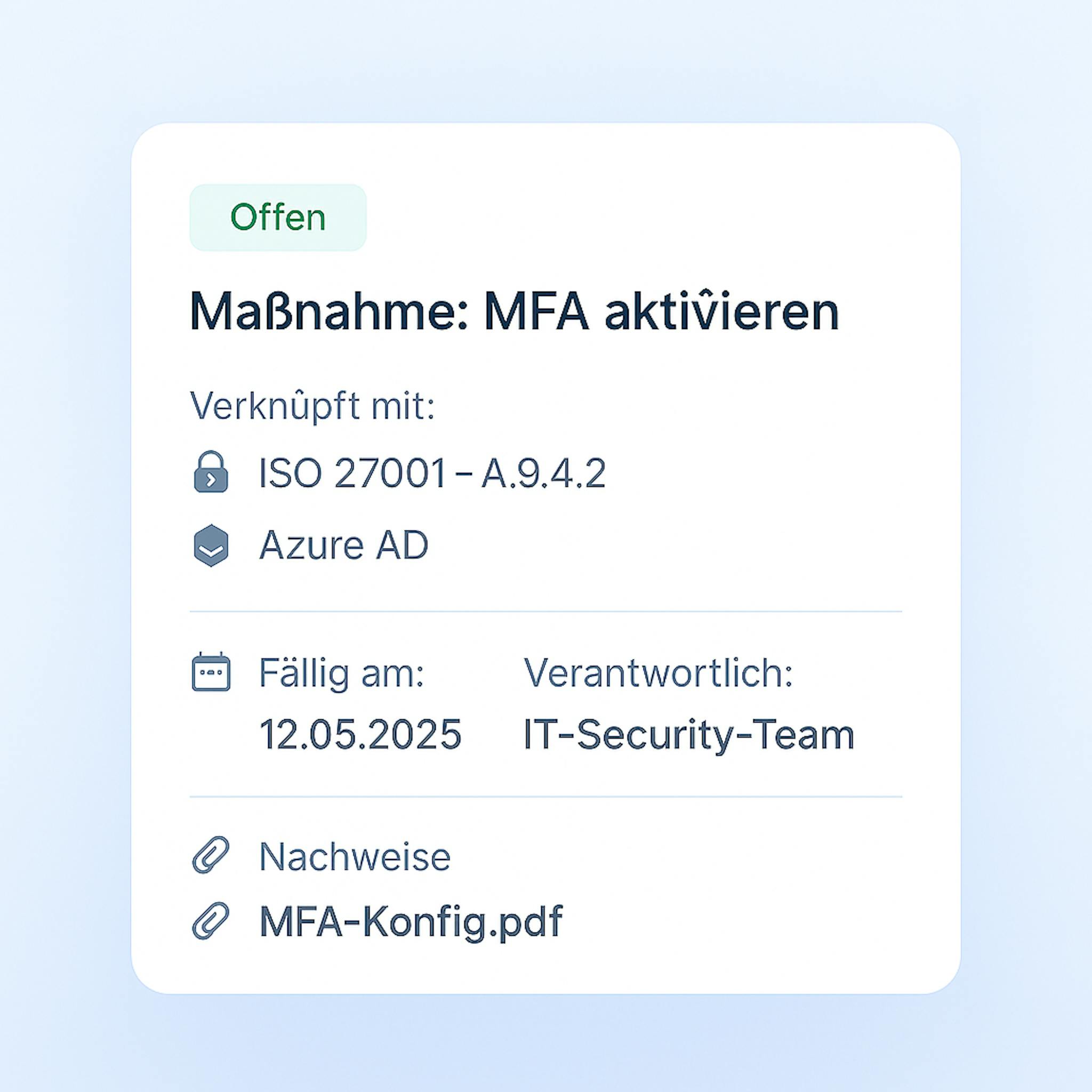Select the due date 12.05.2025
The width and height of the screenshot is (1092, 1092).
coord(360,734)
